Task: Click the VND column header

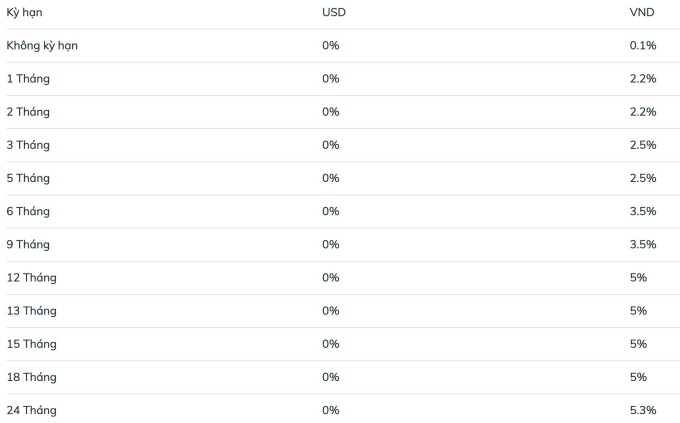Action: (641, 13)
